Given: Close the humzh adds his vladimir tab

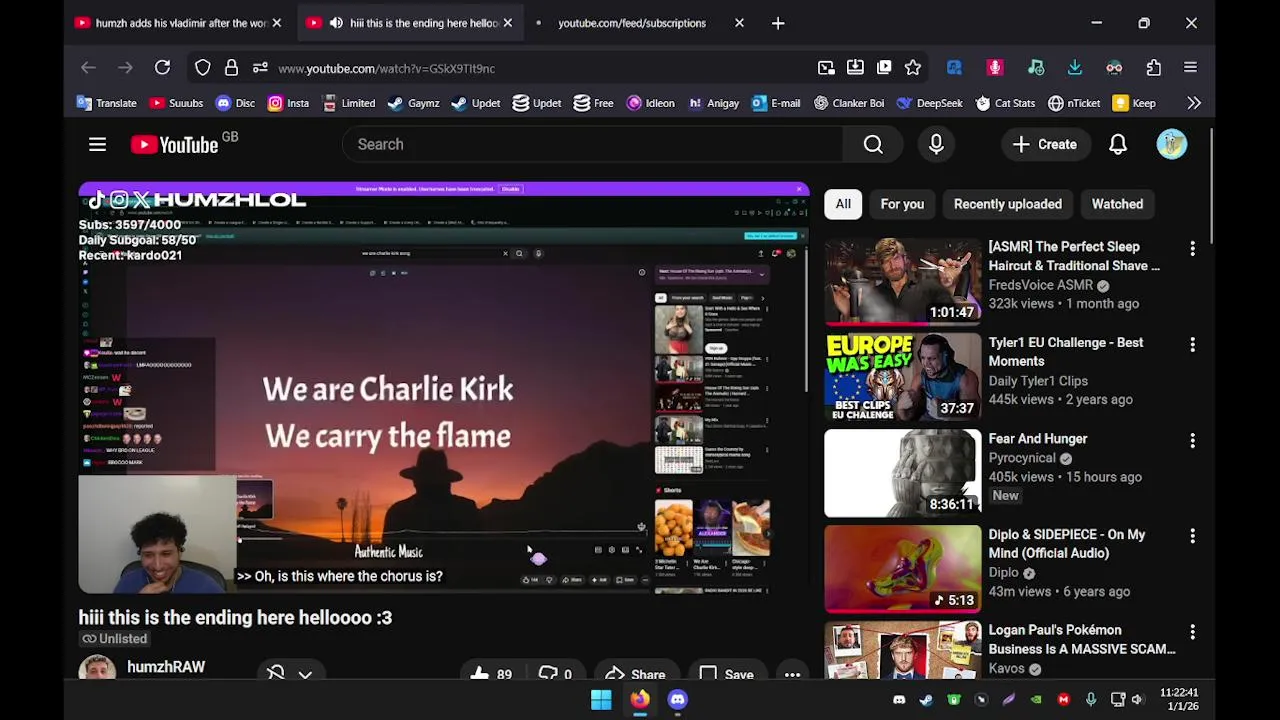Looking at the screenshot, I should pyautogui.click(x=277, y=23).
